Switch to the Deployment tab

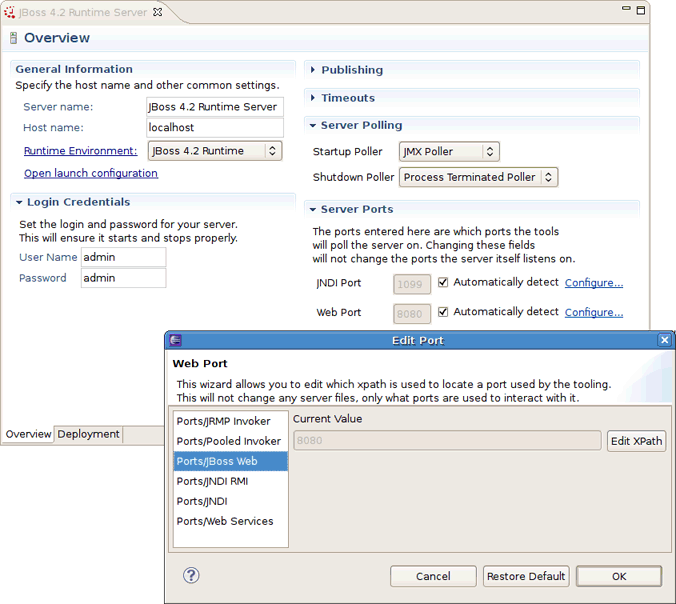[89, 434]
